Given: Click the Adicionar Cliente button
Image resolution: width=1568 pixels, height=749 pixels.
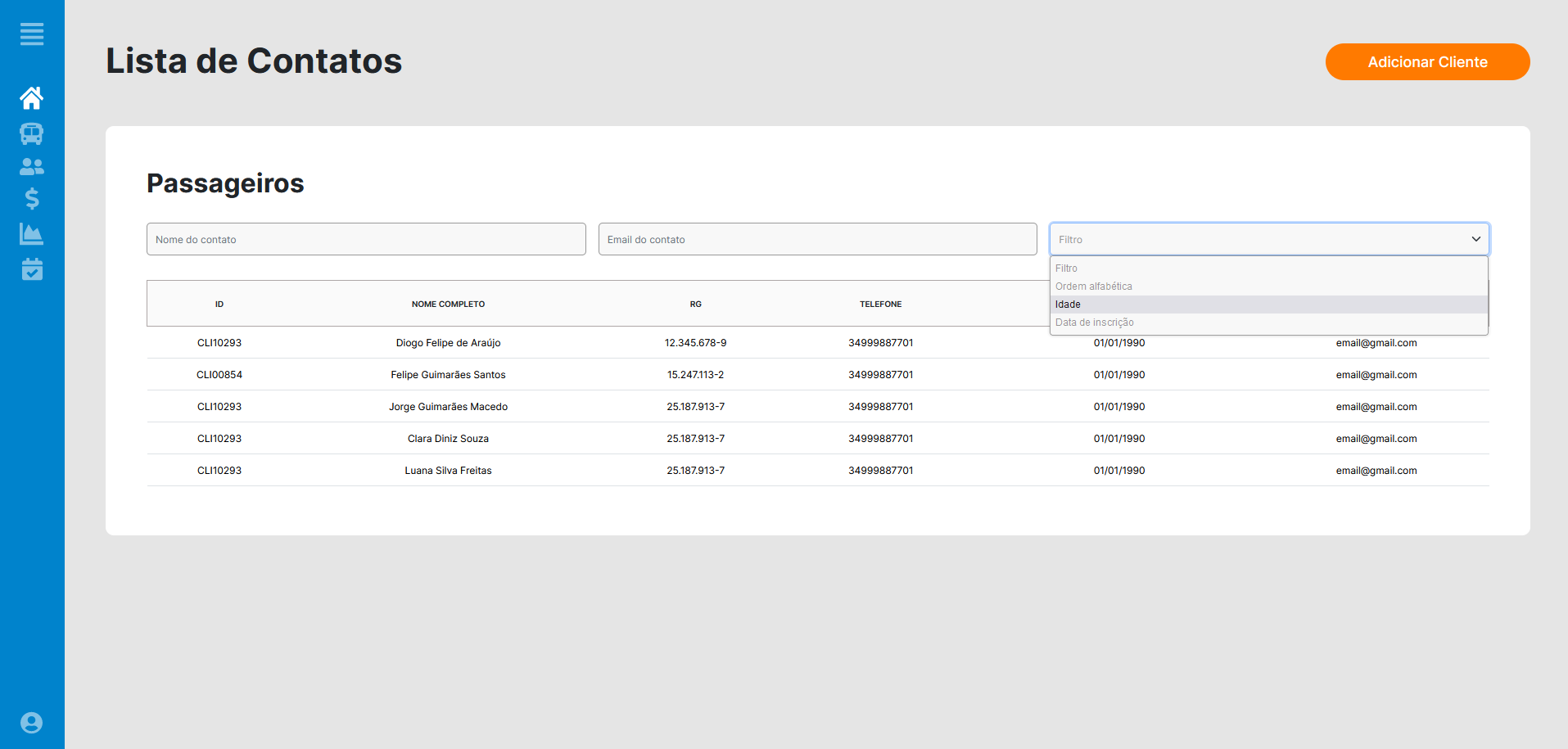Looking at the screenshot, I should pos(1427,62).
